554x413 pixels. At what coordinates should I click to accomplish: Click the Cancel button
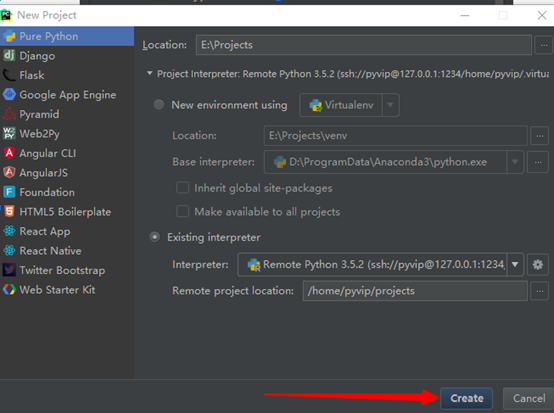(x=529, y=398)
